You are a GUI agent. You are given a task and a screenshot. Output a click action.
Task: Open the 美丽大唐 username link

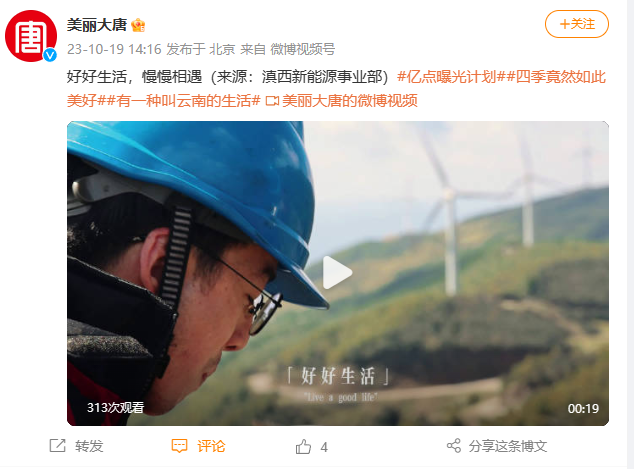(97, 25)
